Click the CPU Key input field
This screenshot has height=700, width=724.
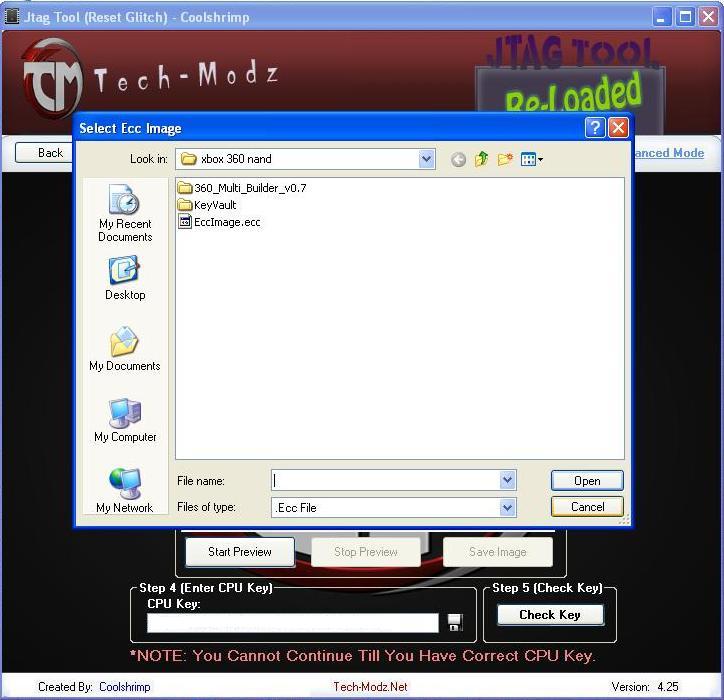[292, 623]
